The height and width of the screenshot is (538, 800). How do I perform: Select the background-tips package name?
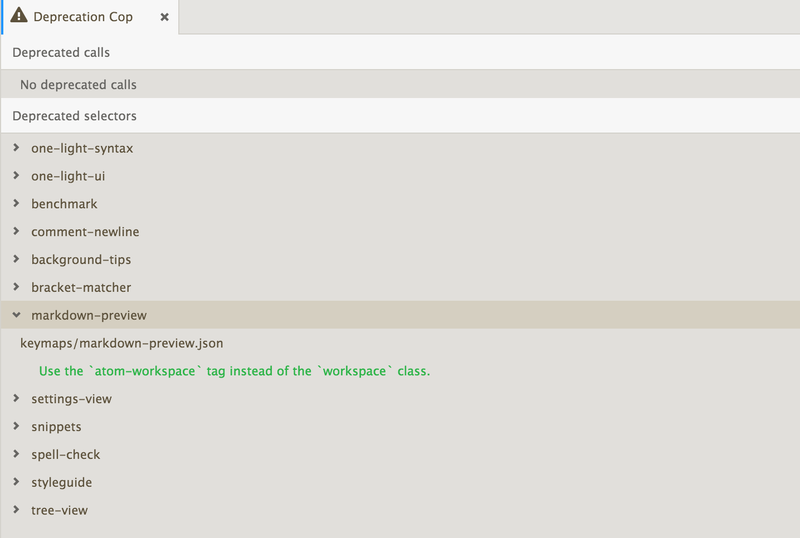(x=81, y=259)
